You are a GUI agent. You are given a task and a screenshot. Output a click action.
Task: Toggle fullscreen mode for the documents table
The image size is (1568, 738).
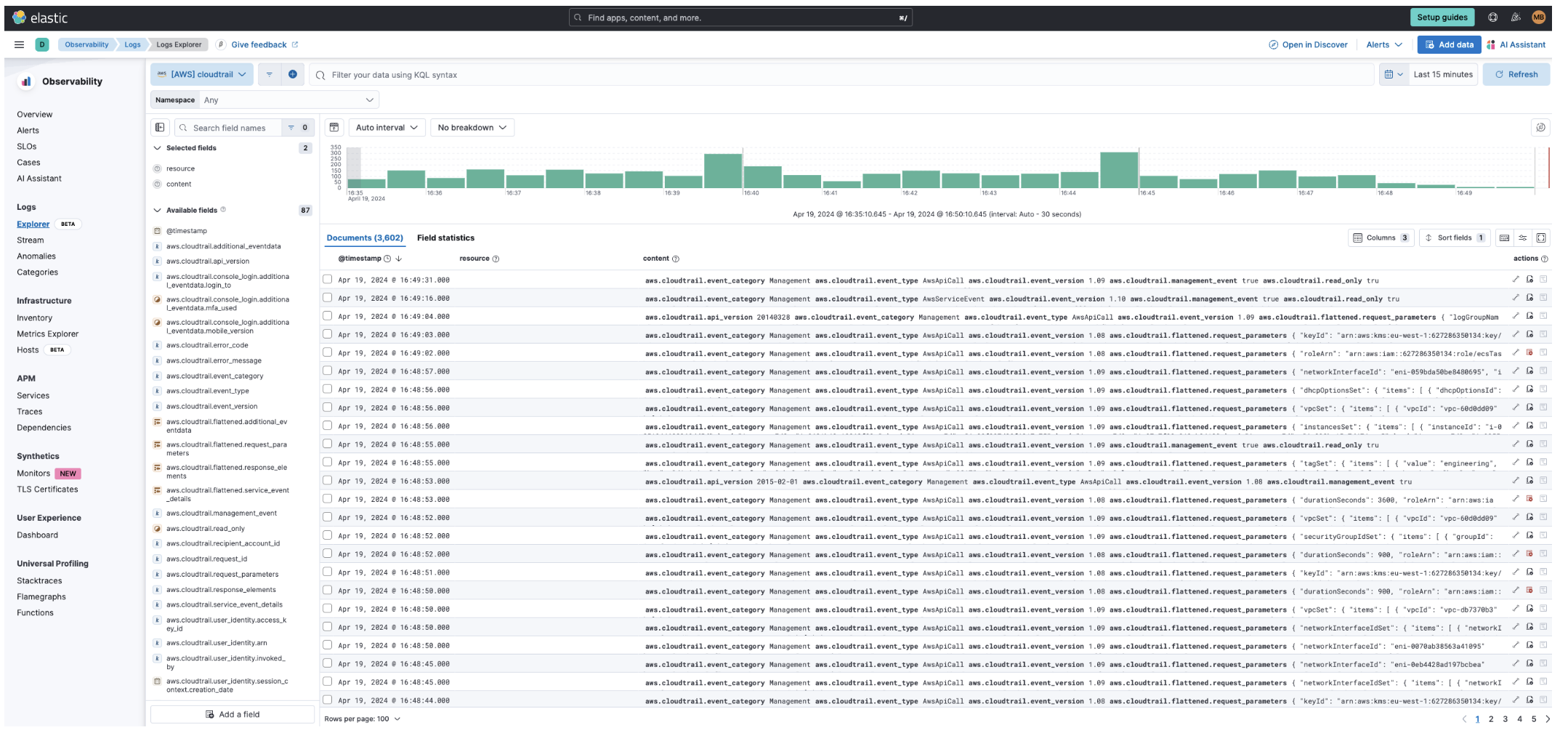pyautogui.click(x=1541, y=238)
